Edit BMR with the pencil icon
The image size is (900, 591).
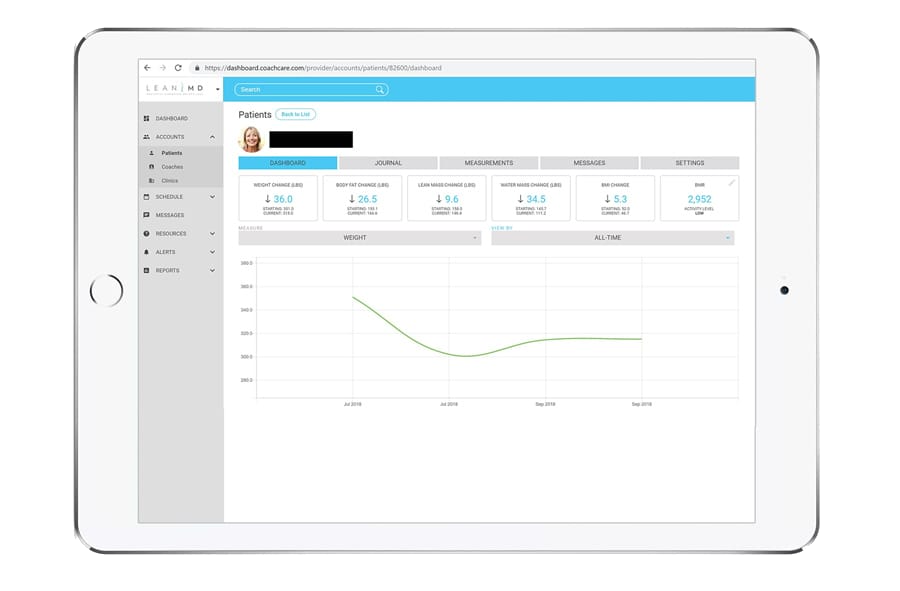pos(731,183)
